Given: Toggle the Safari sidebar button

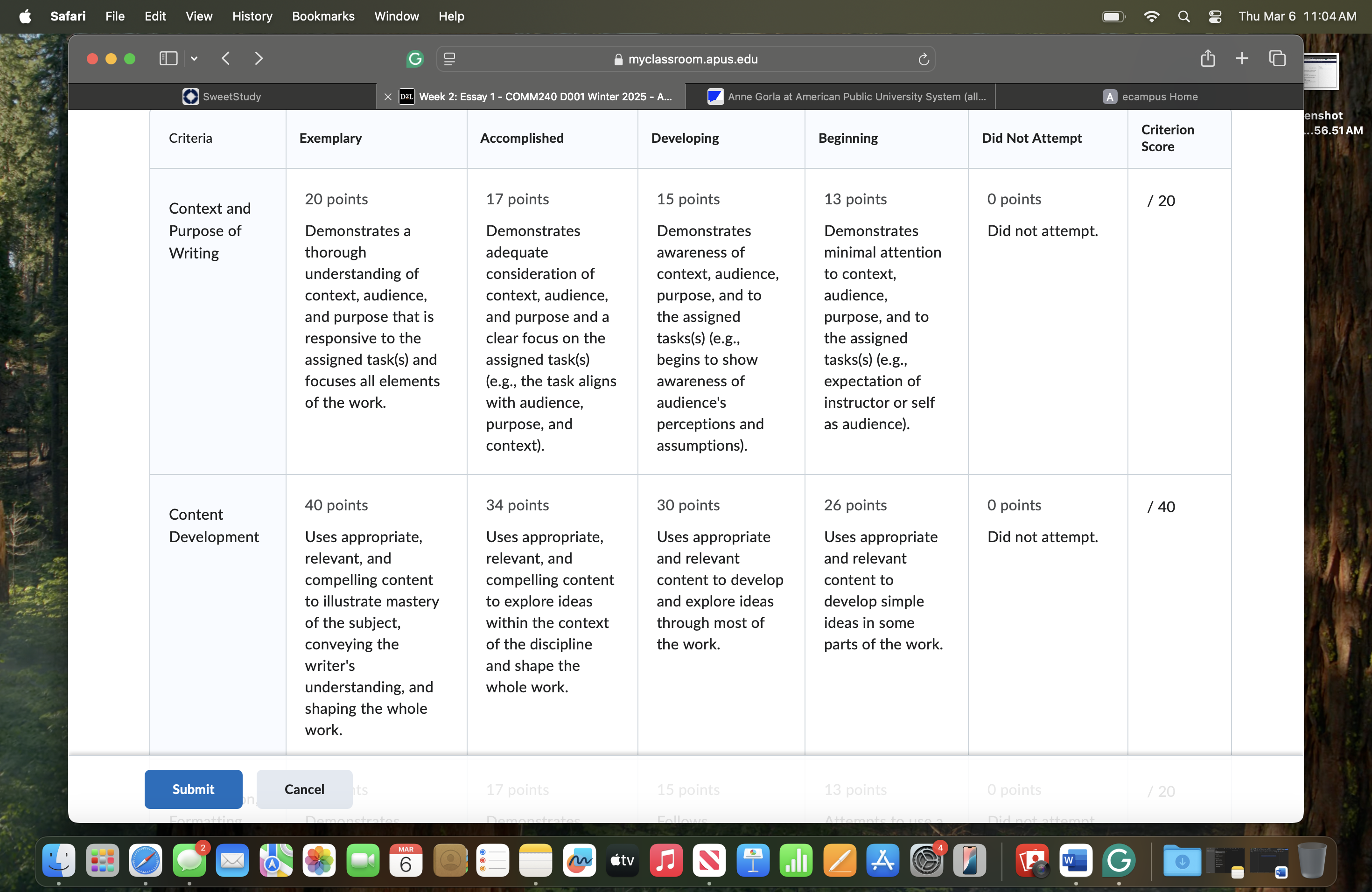Looking at the screenshot, I should pos(168,58).
